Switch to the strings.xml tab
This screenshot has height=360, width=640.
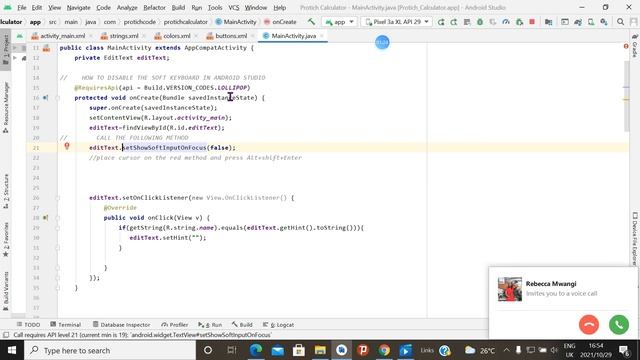124,36
